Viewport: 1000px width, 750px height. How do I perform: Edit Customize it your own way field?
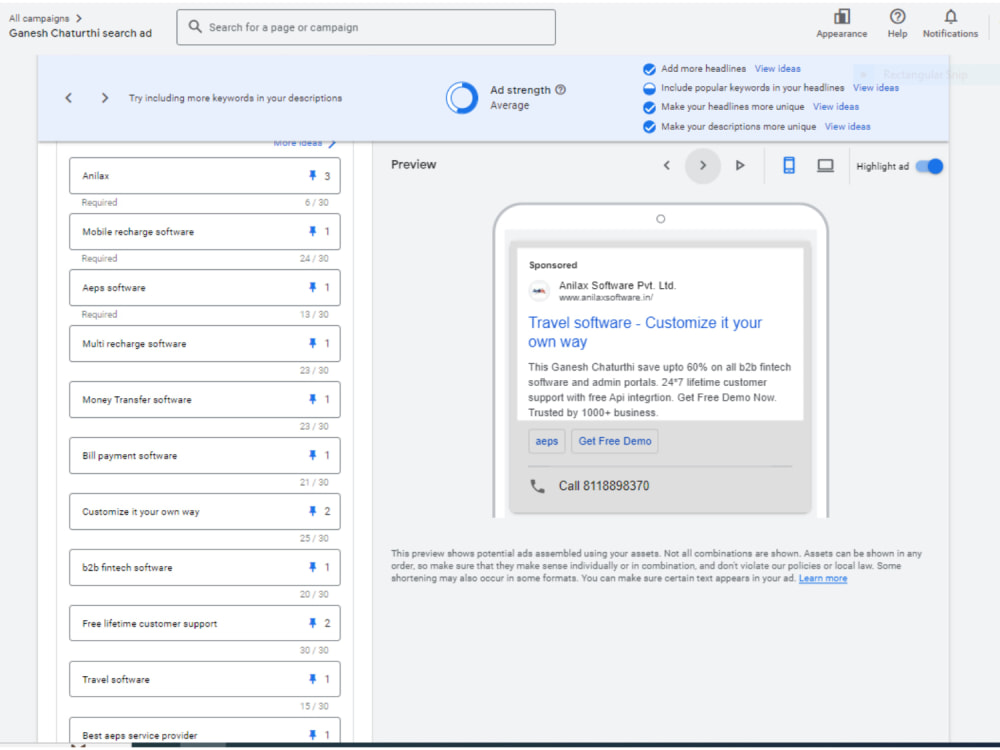click(205, 511)
